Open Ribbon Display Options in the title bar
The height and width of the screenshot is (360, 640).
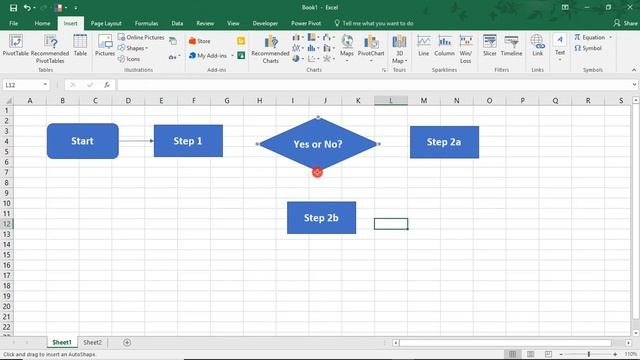click(x=565, y=7)
